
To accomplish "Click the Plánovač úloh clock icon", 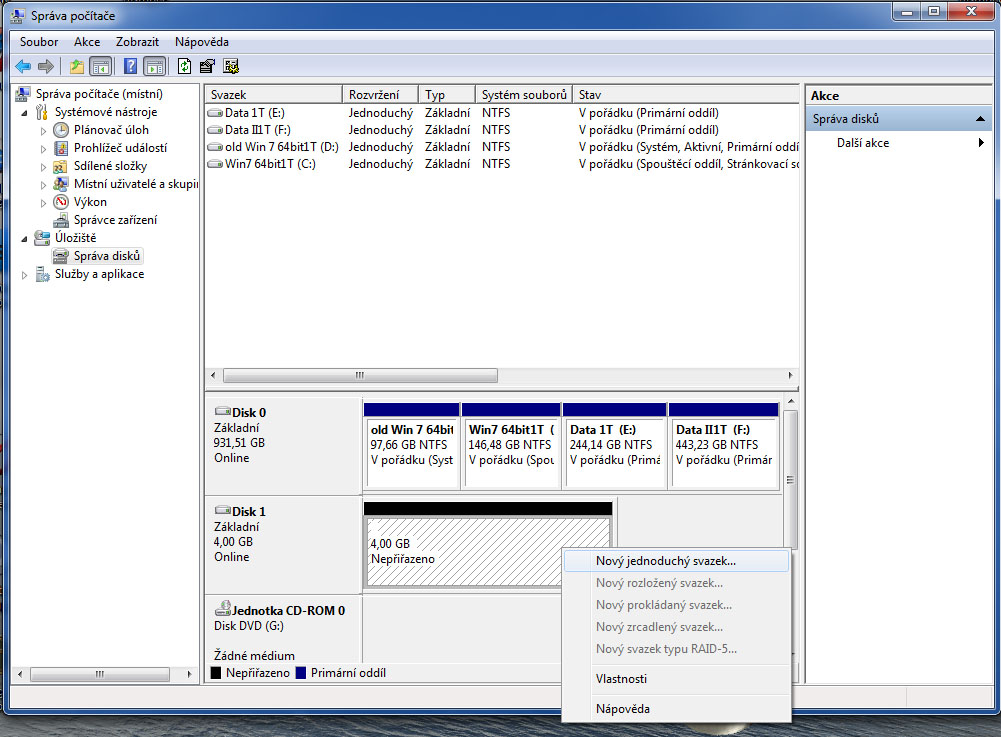I will pos(61,130).
